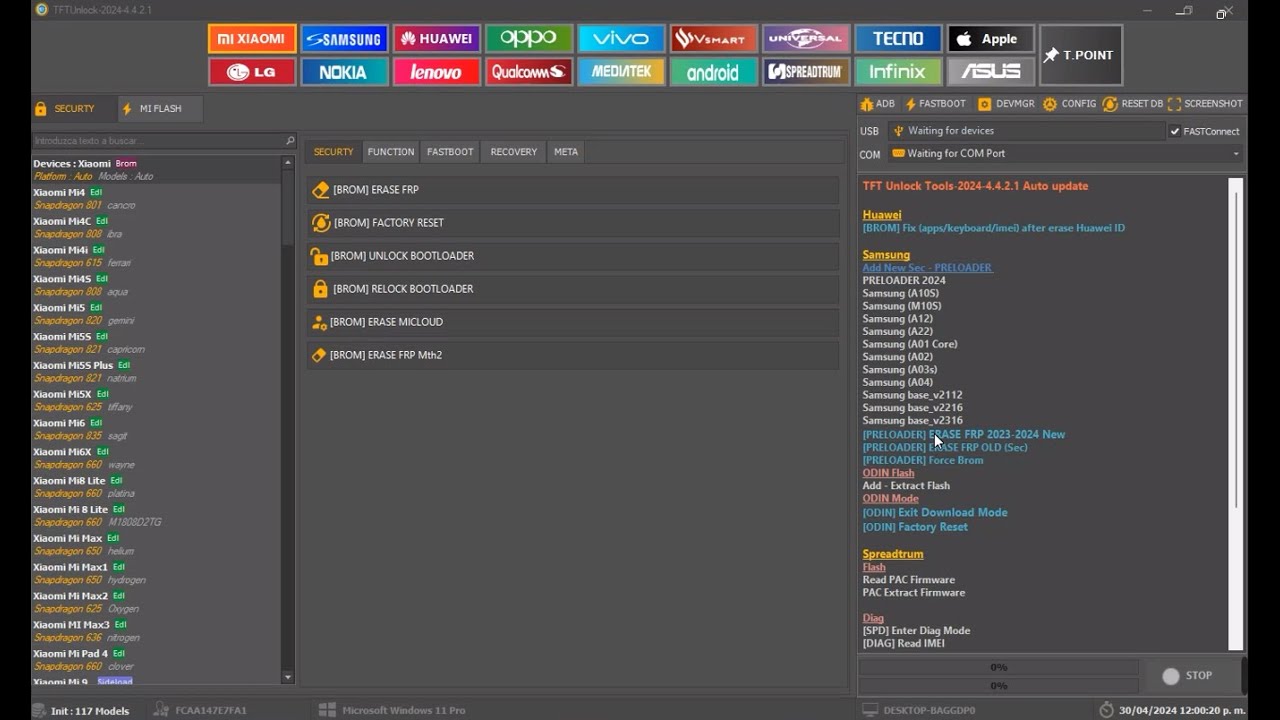Start [BROM] UNLOCK BOOTLOADER

click(x=573, y=256)
